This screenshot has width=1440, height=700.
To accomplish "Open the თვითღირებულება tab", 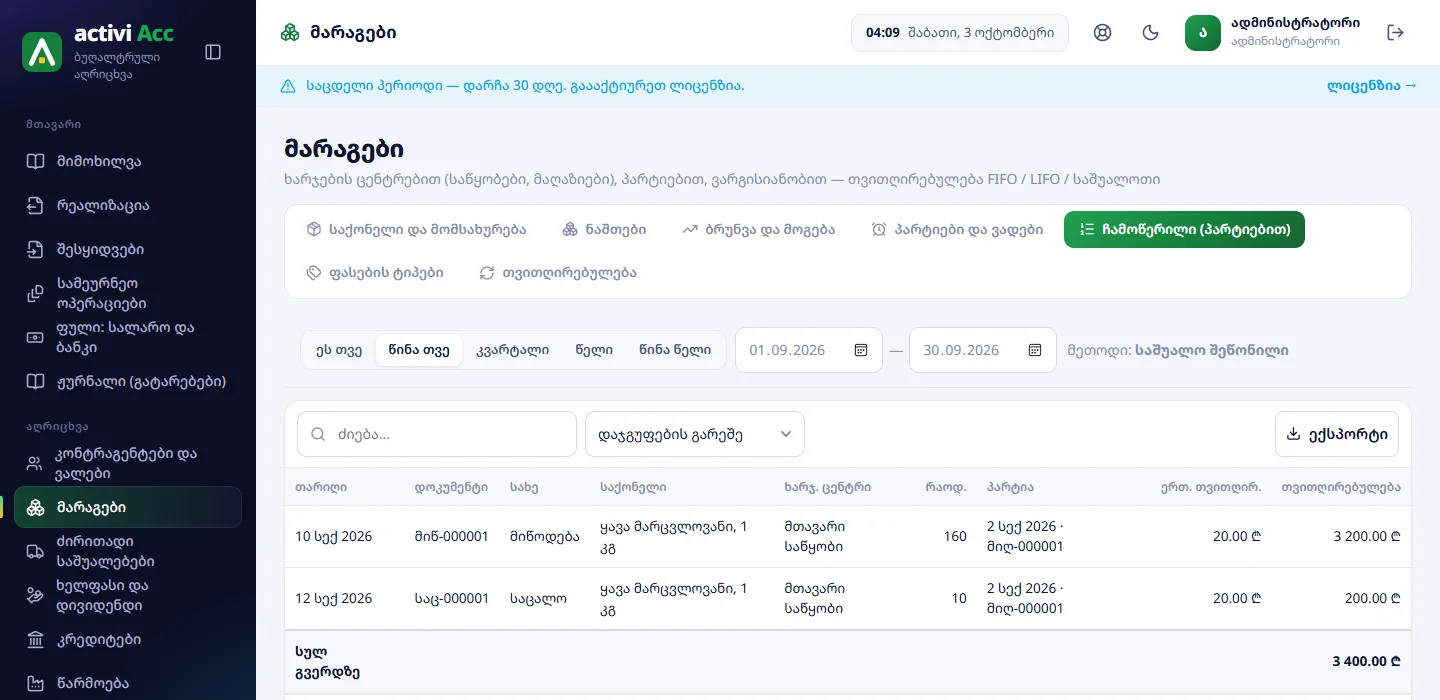I will coord(558,272).
